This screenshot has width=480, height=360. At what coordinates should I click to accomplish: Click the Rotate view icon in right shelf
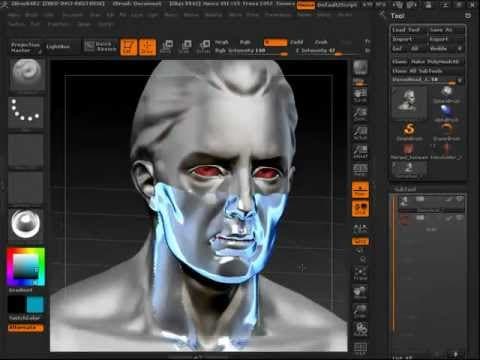pos(360,329)
